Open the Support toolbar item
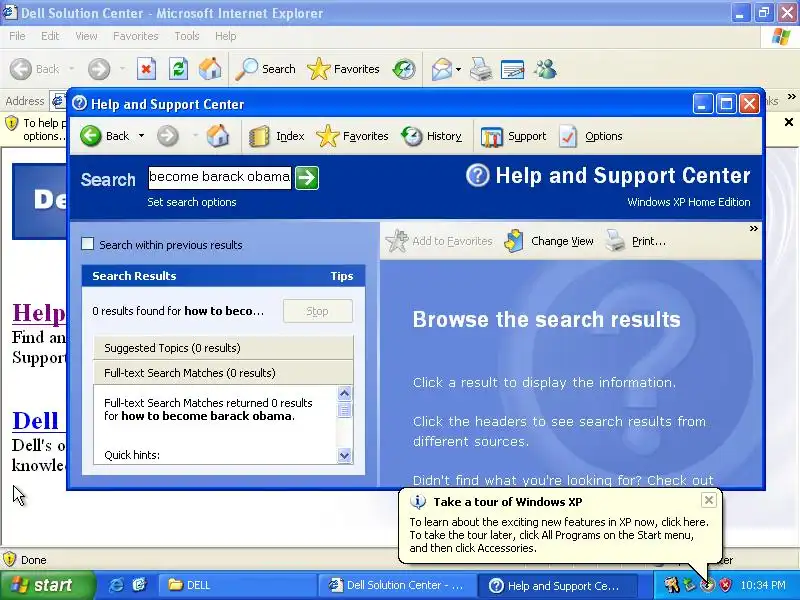Image resolution: width=800 pixels, height=600 pixels. click(513, 136)
